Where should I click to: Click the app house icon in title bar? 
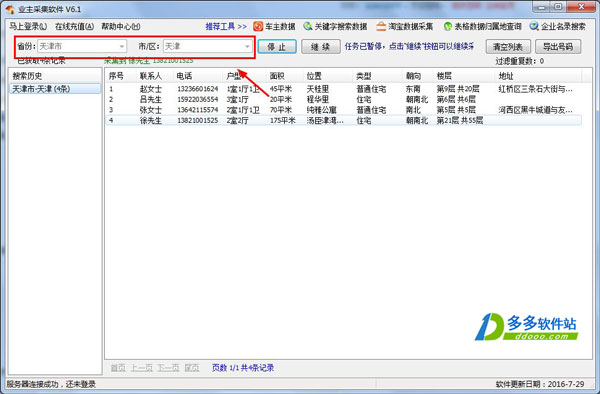(x=10, y=9)
